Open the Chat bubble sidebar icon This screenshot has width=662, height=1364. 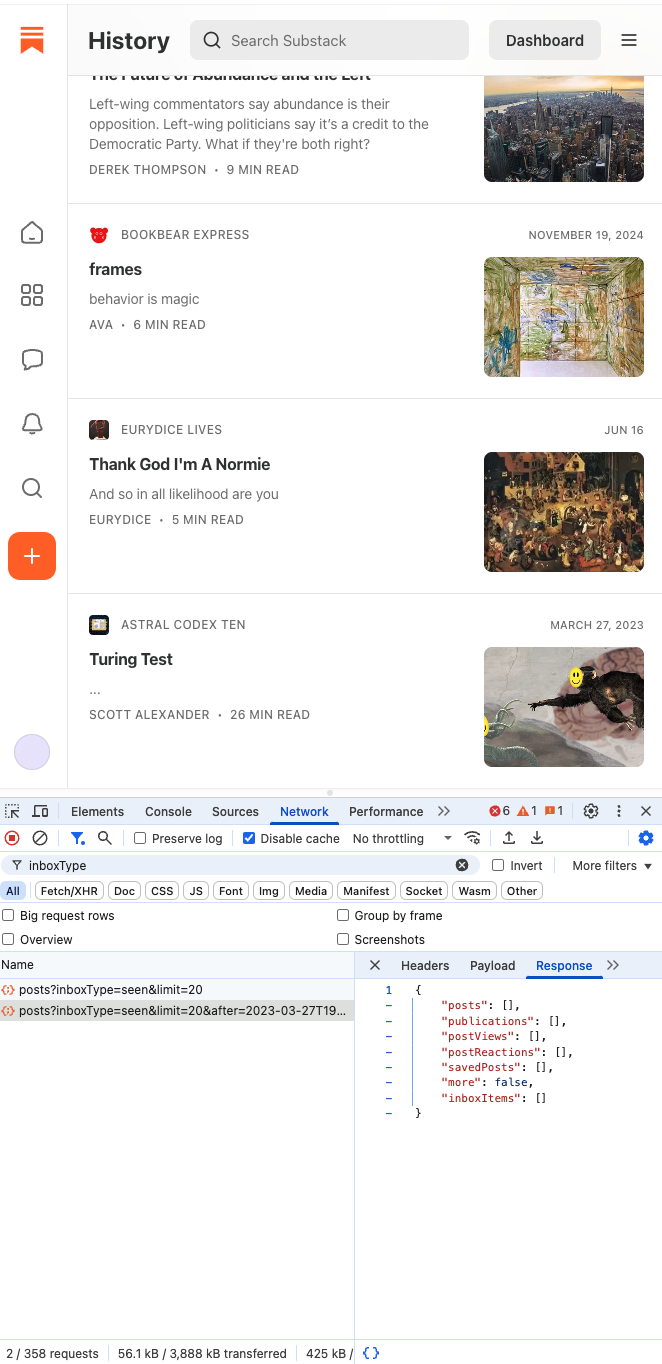pyautogui.click(x=32, y=359)
